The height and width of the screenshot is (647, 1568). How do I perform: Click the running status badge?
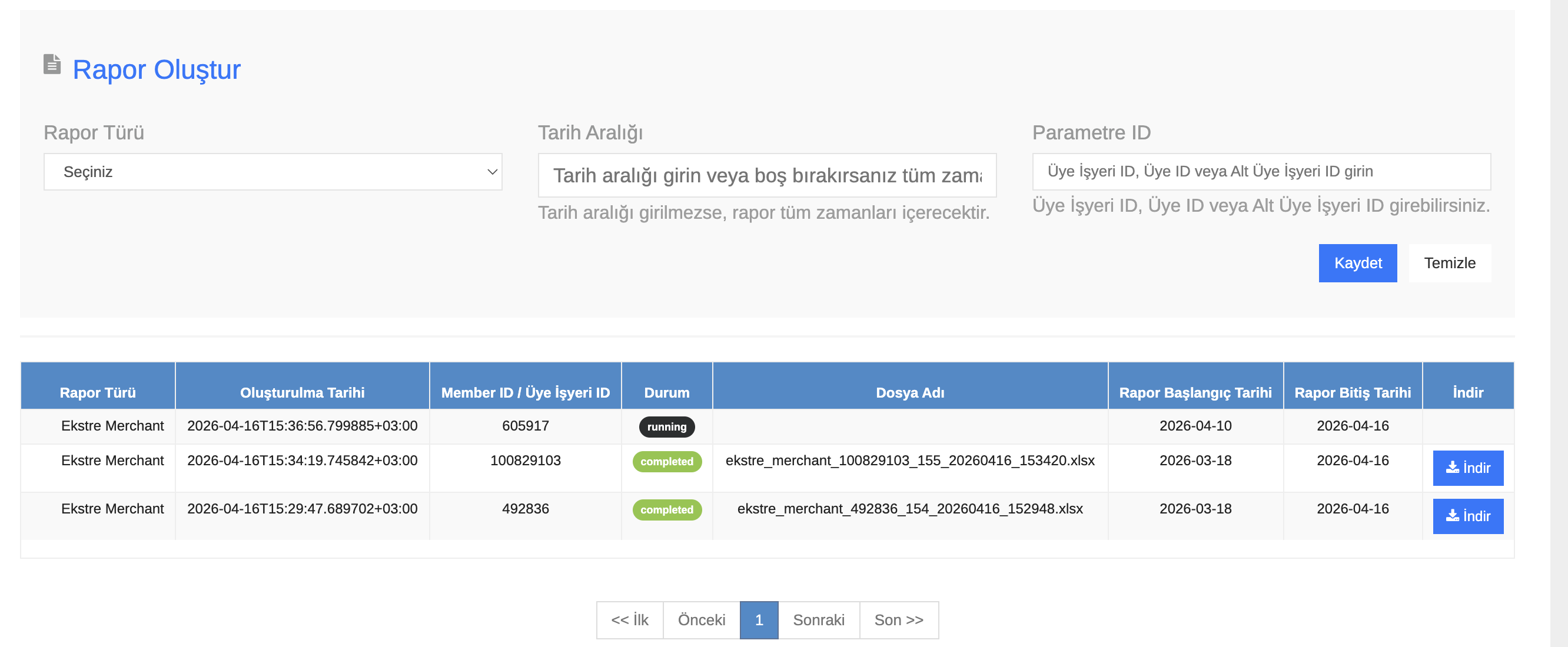click(666, 427)
